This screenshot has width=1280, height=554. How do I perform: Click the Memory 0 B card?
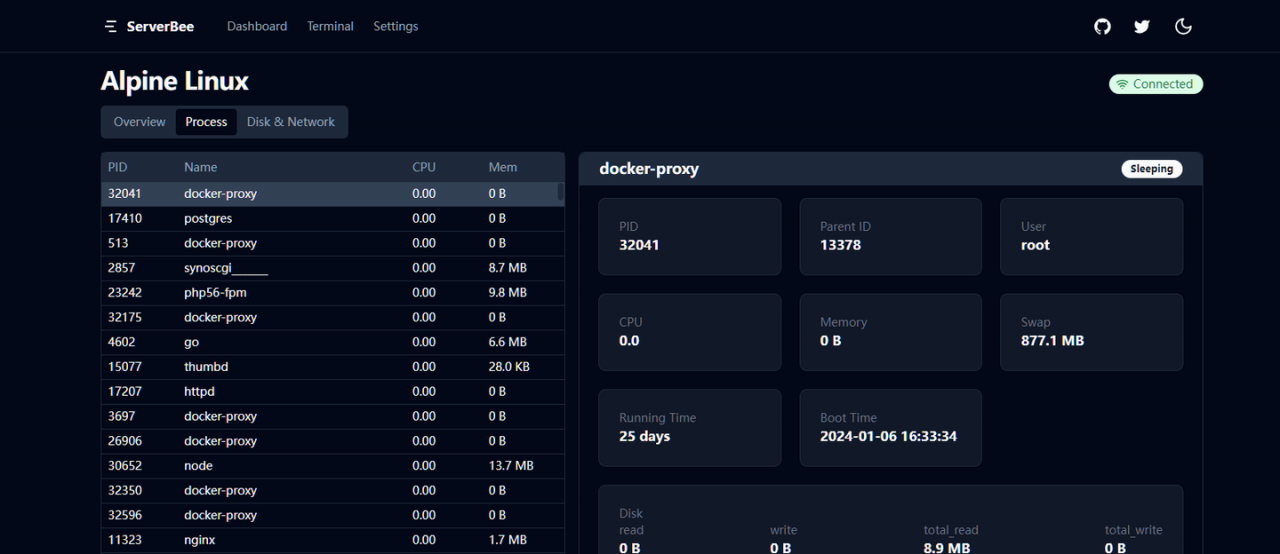pos(890,332)
